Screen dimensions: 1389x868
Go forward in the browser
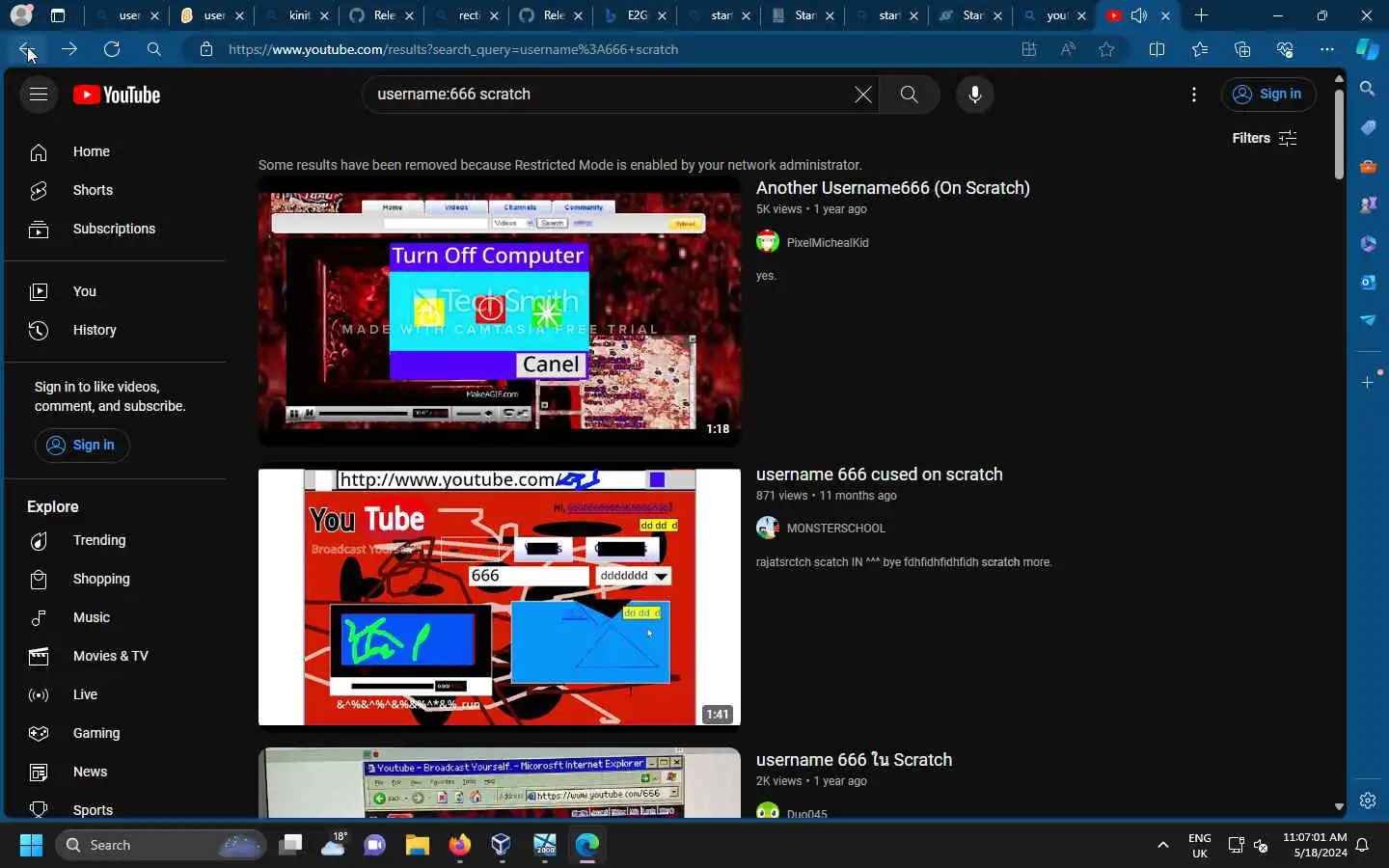69,49
